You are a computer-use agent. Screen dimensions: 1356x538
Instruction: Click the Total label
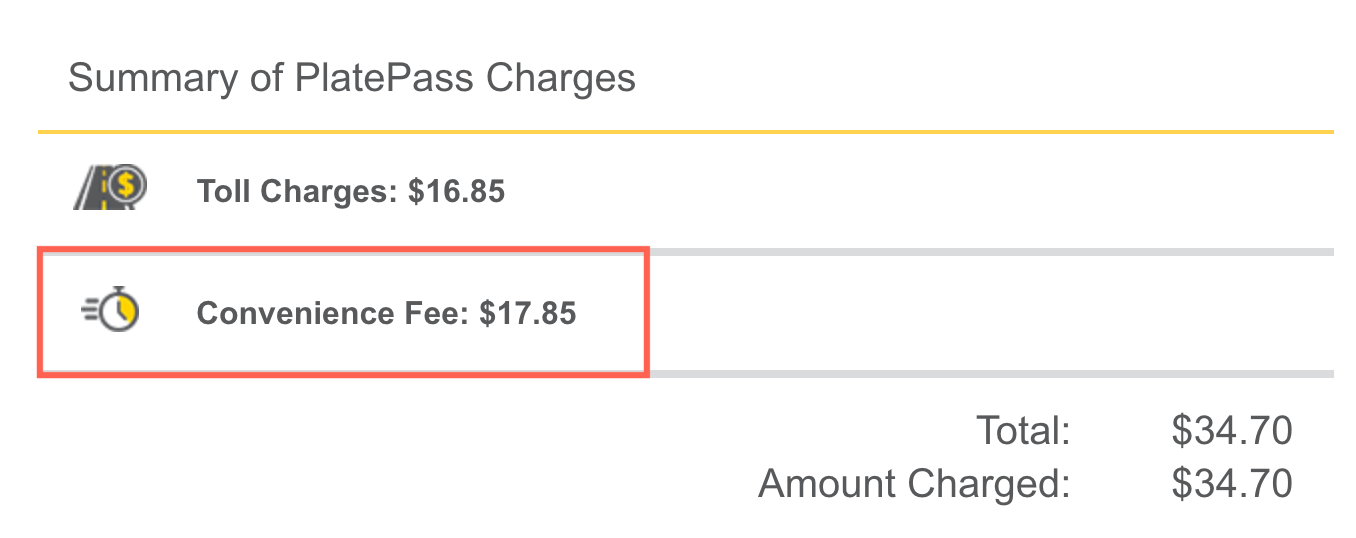point(1023,431)
